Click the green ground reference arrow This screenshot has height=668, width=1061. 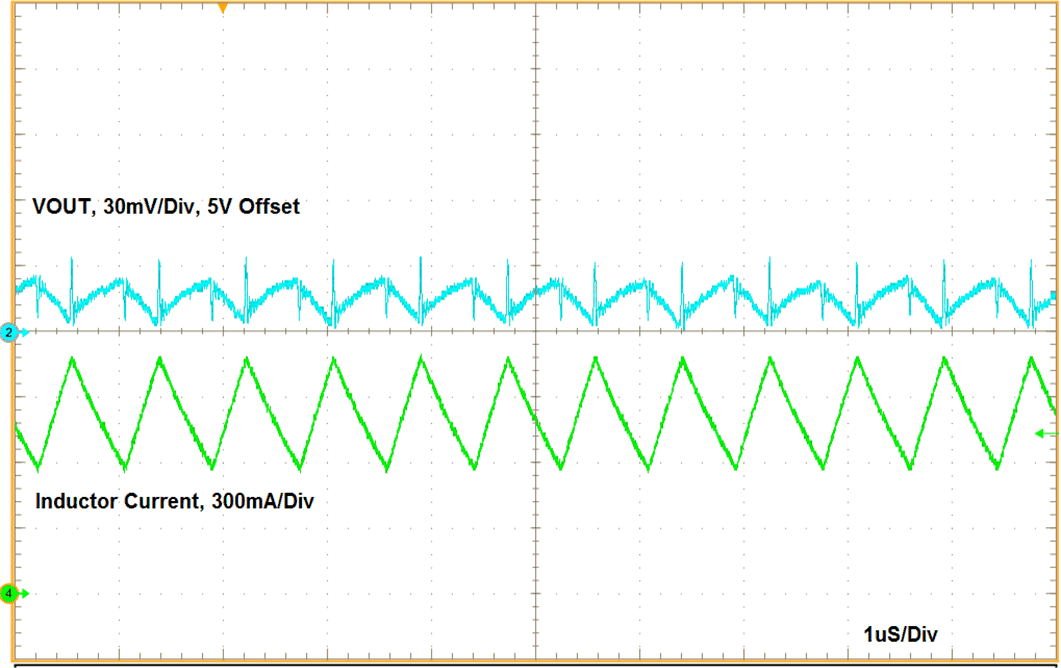[x=25, y=591]
